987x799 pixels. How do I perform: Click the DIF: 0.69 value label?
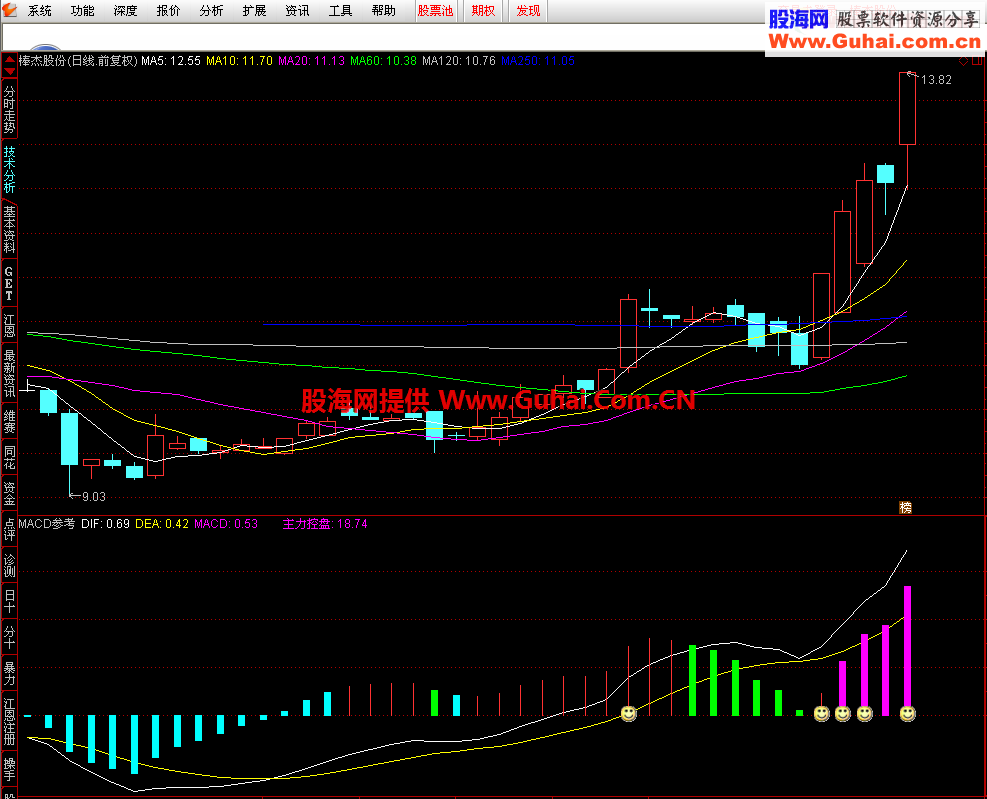[105, 524]
